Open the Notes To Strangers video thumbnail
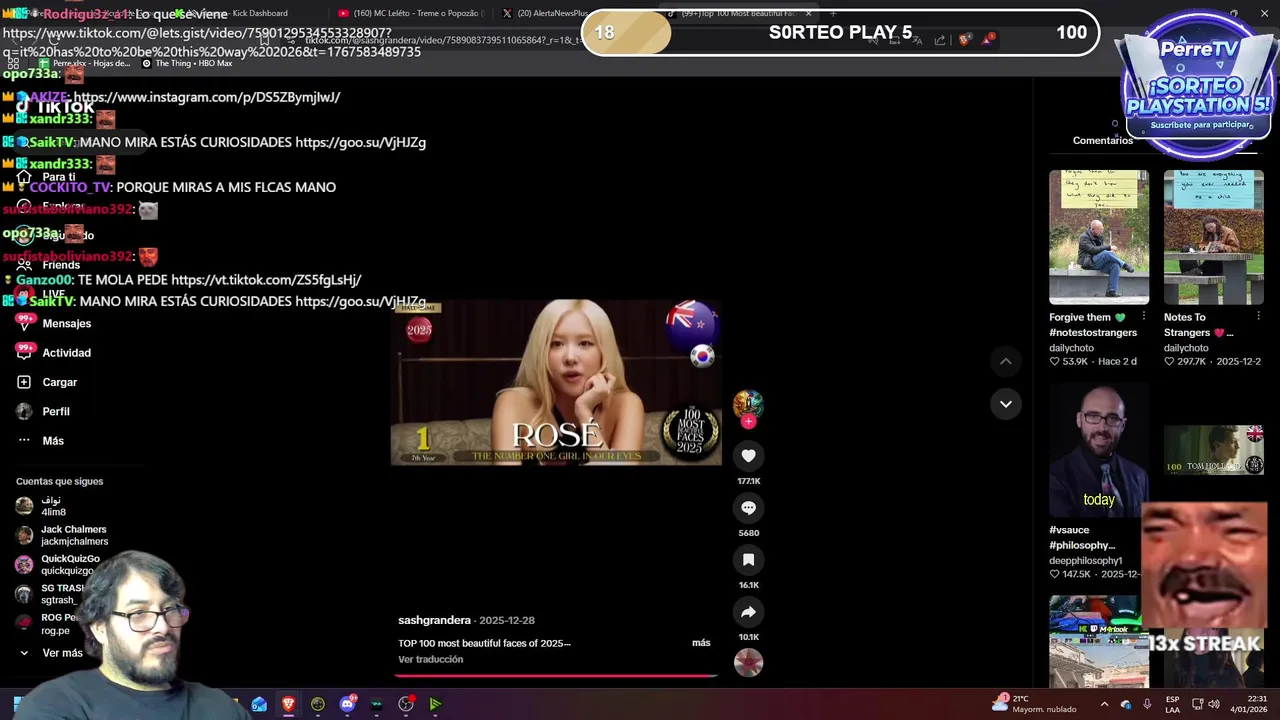The width and height of the screenshot is (1280, 720). click(1213, 237)
